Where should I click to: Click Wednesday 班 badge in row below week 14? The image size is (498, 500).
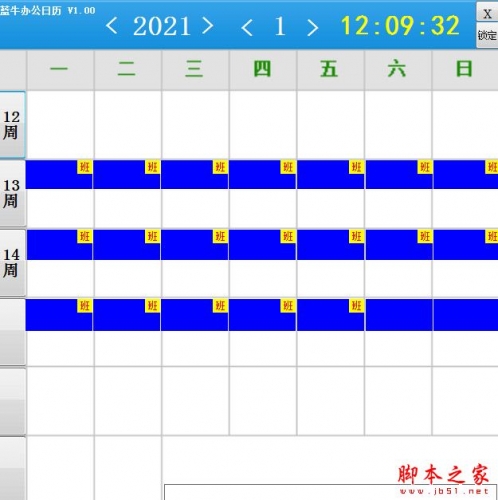click(x=220, y=306)
